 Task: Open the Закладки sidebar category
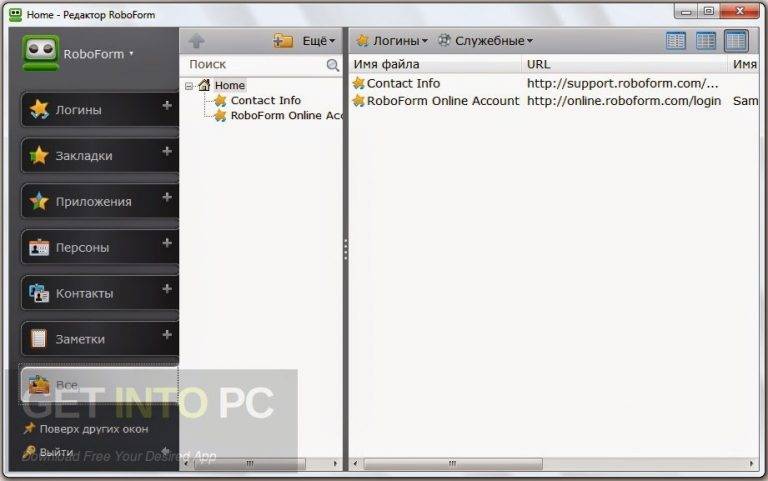(x=100, y=155)
